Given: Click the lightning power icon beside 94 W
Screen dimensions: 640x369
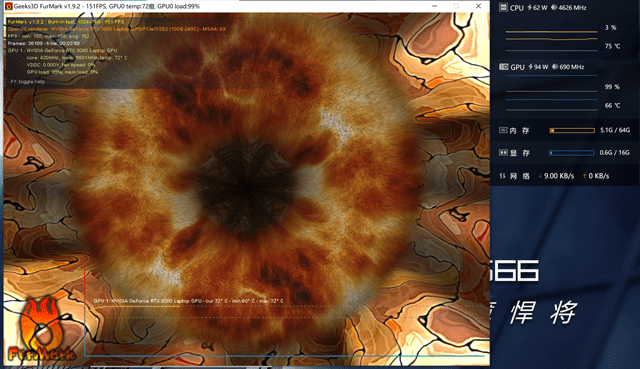Looking at the screenshot, I should (530, 67).
